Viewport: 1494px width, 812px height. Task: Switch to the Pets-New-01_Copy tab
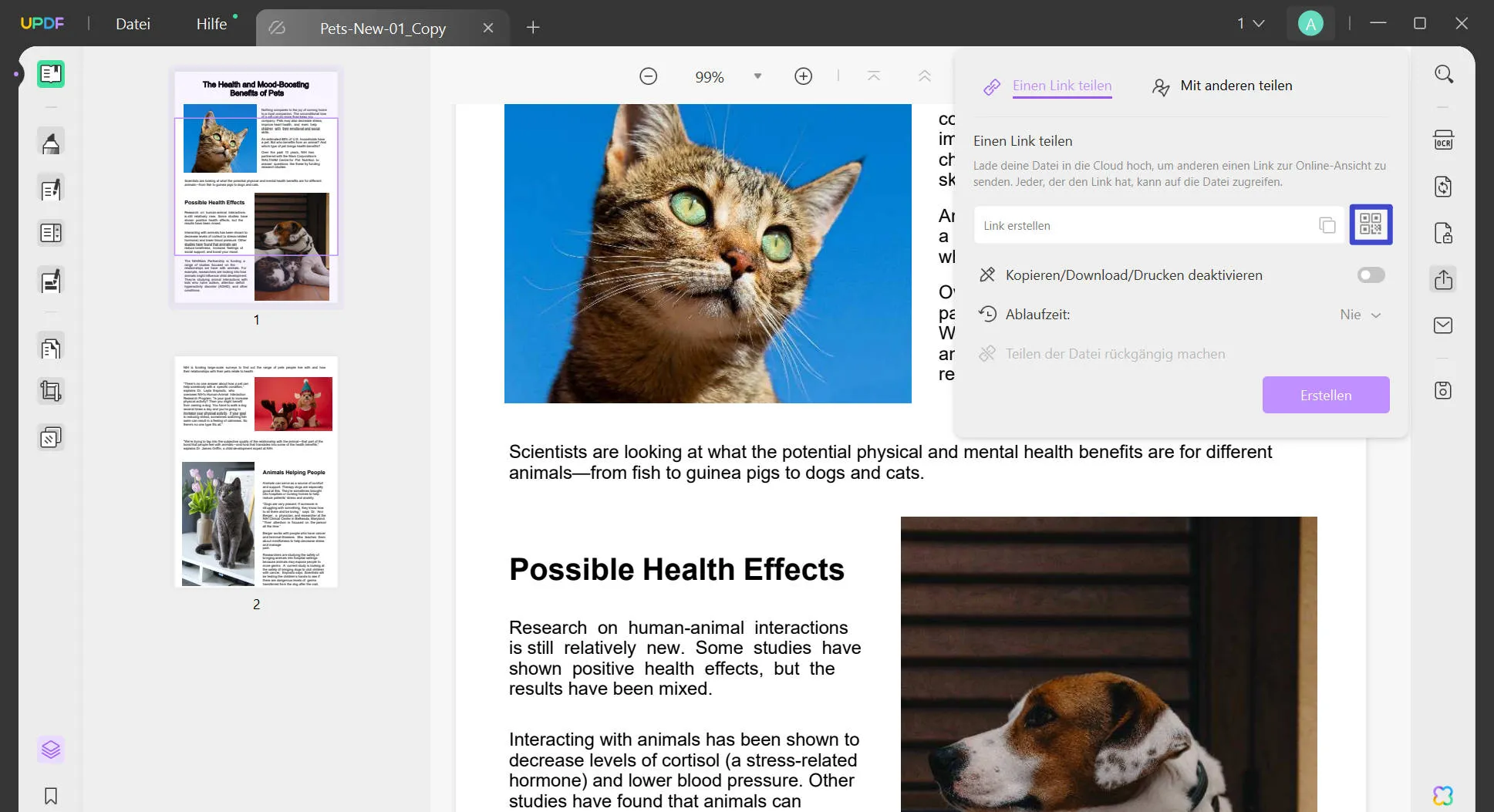pyautogui.click(x=383, y=29)
